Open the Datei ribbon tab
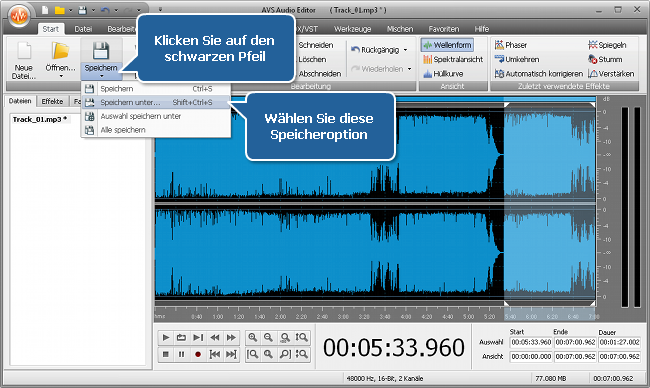650x388 pixels. click(83, 29)
